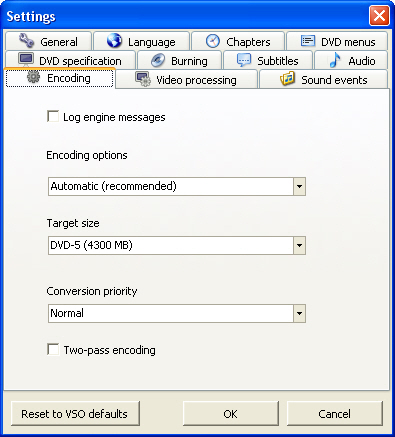The image size is (395, 437).
Task: Go to the DVD menus tab
Action: coord(337,41)
